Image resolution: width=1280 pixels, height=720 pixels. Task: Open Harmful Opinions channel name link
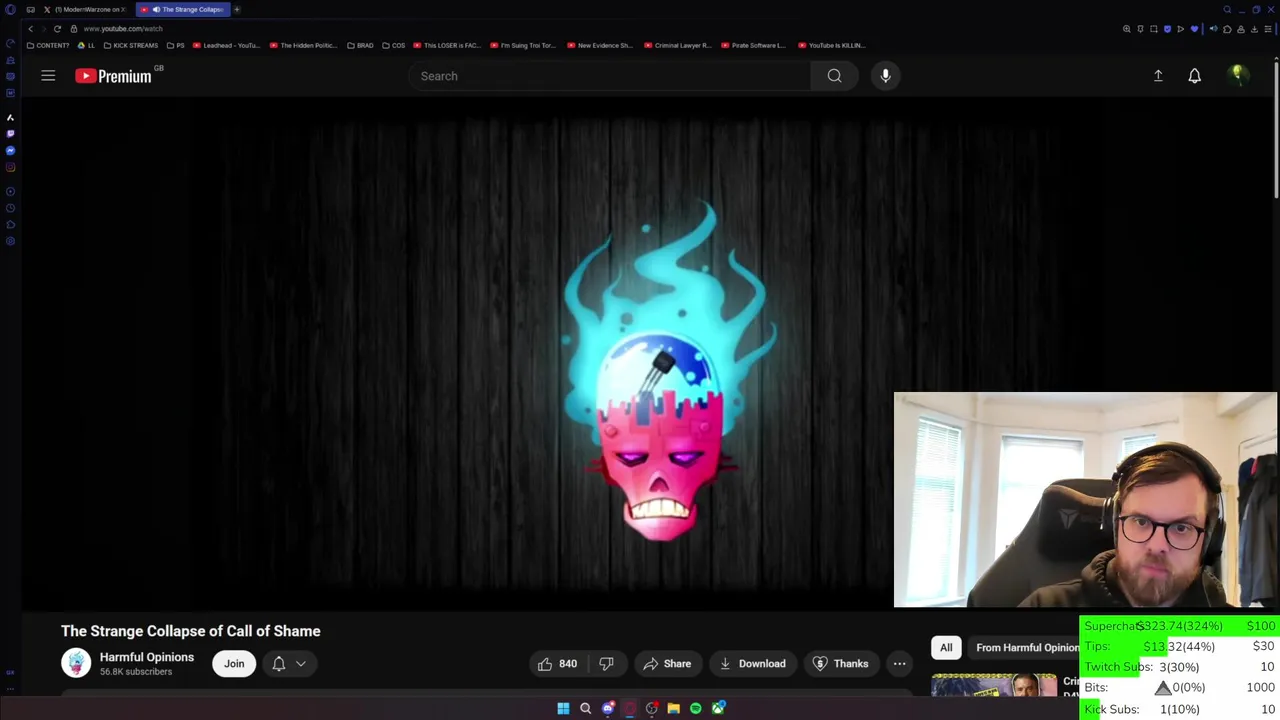point(147,657)
